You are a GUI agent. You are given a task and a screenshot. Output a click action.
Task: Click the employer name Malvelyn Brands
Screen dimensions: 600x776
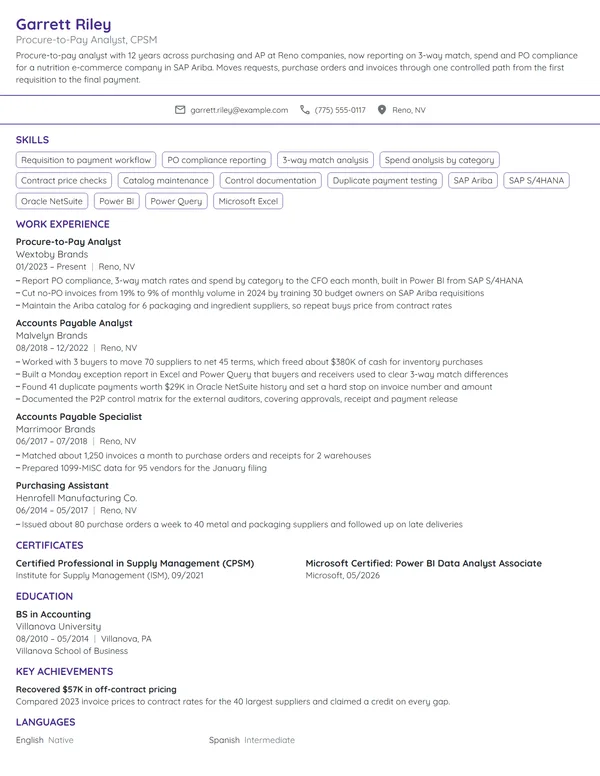coord(51,336)
